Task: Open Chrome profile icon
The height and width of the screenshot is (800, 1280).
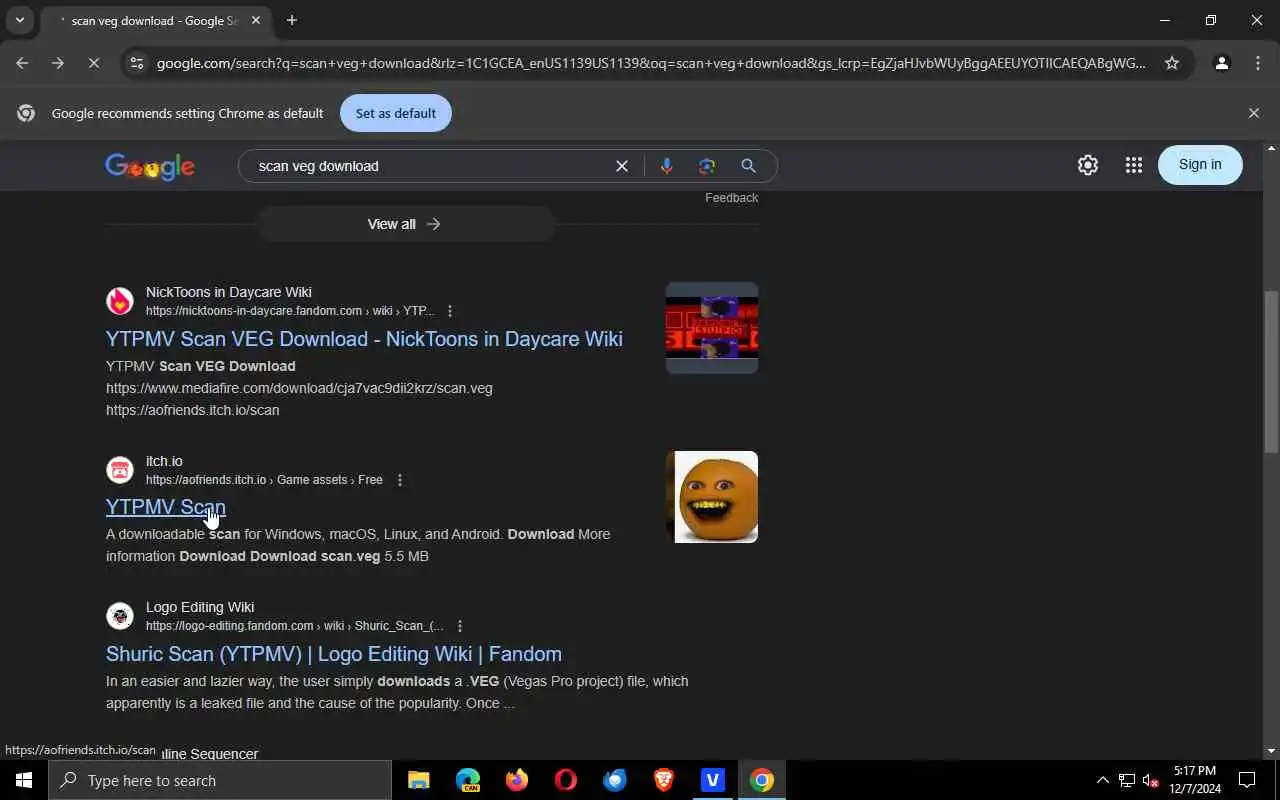Action: (1221, 63)
